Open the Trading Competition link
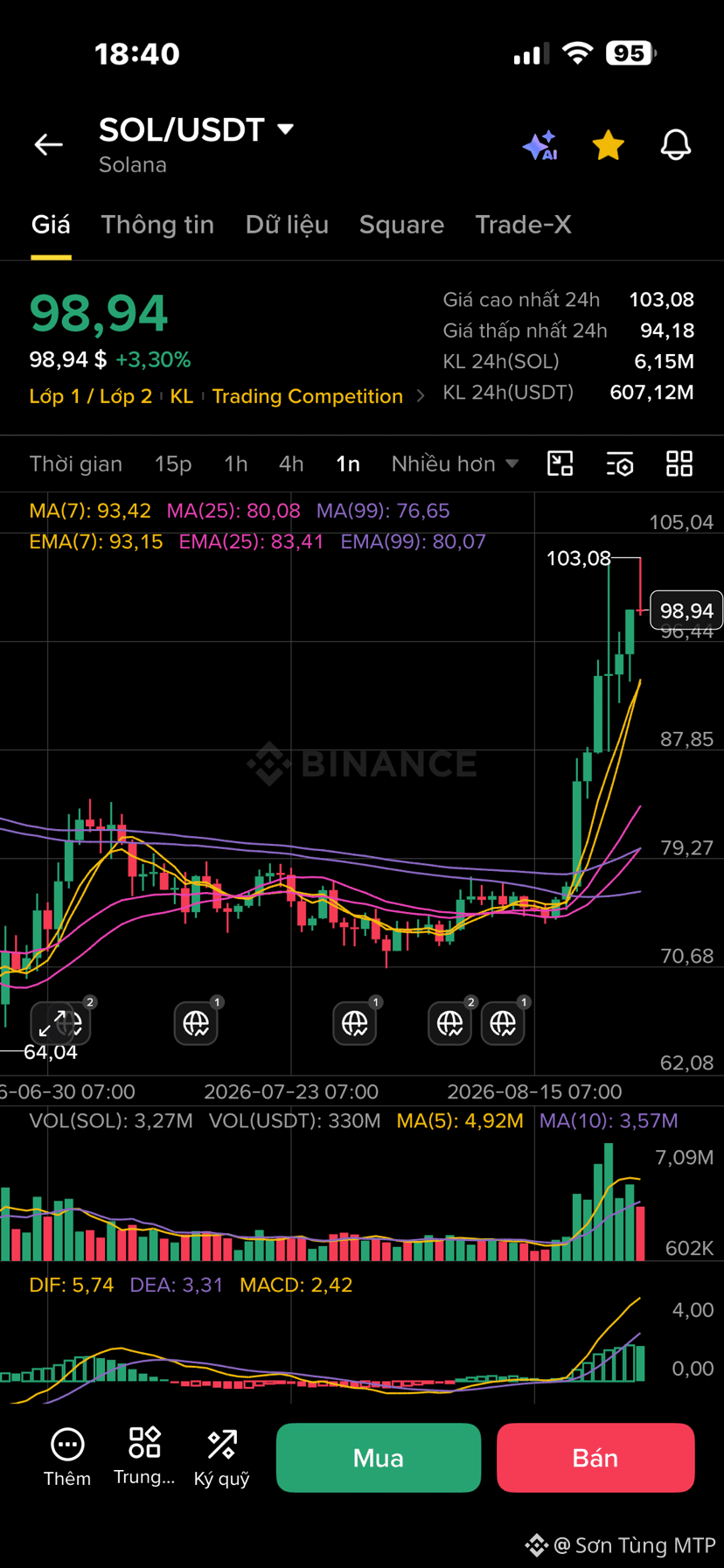This screenshot has height=1568, width=724. [307, 396]
